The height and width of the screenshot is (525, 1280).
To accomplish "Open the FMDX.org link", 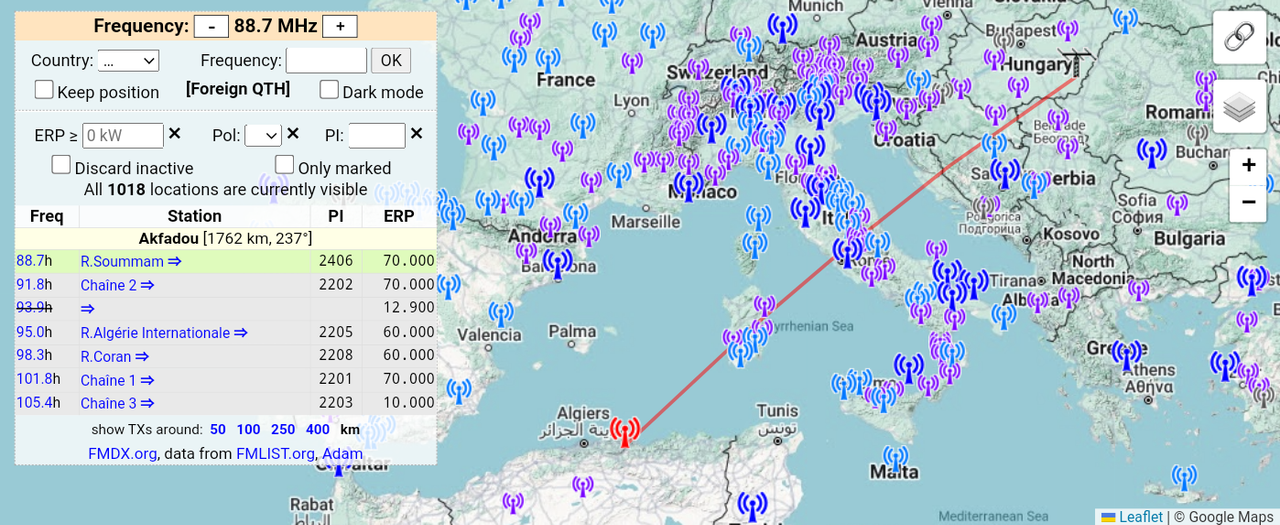I will (x=122, y=453).
